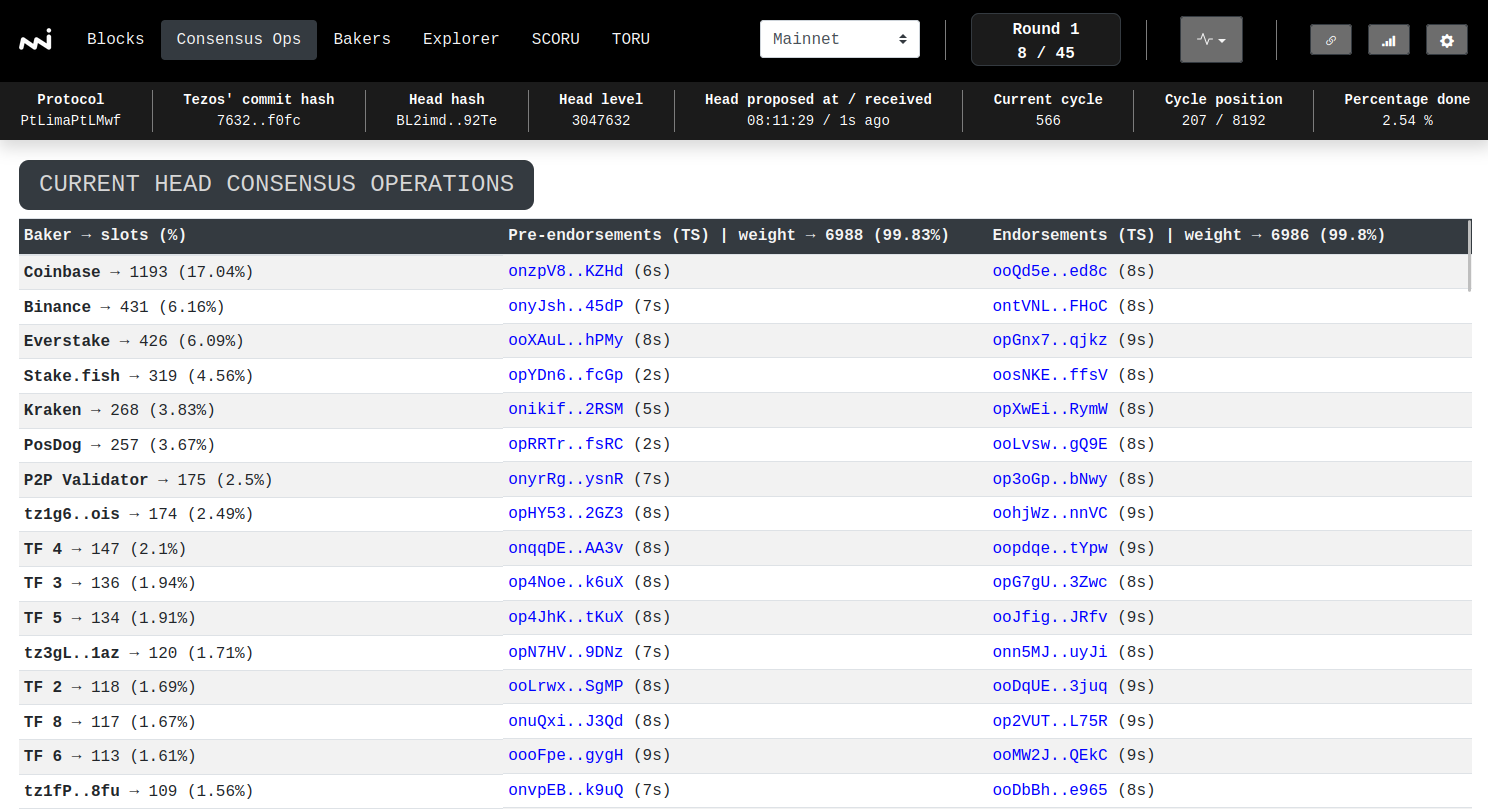1488x809 pixels.
Task: Open Kraken endorsement opXwEi..RymW link
Action: coord(1049,409)
